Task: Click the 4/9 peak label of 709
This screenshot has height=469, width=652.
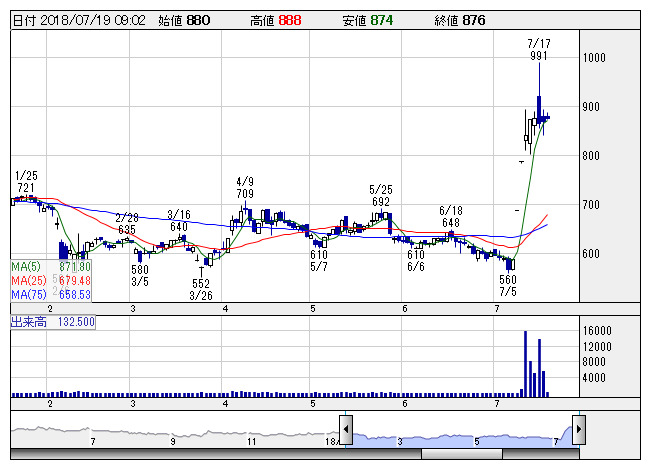Action: (245, 192)
